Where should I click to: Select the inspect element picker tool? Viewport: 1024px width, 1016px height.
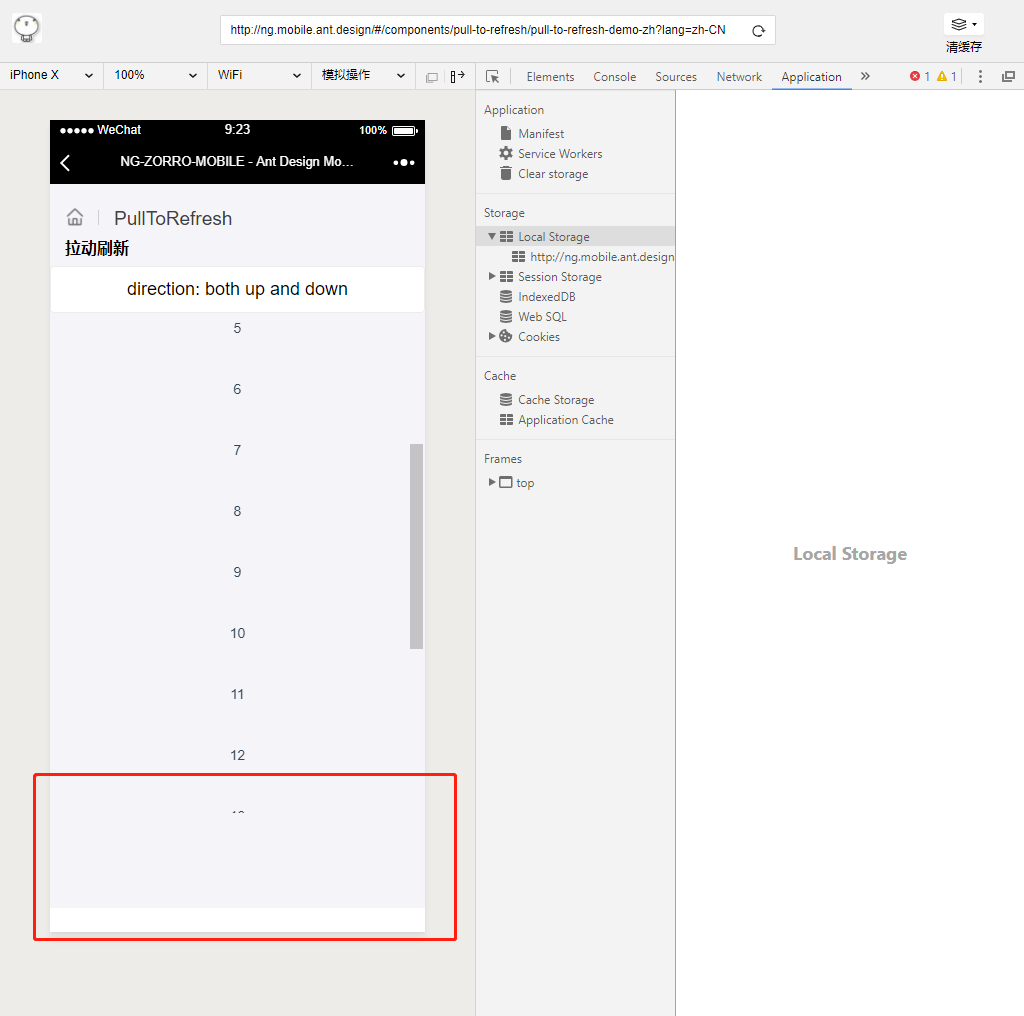click(x=493, y=76)
